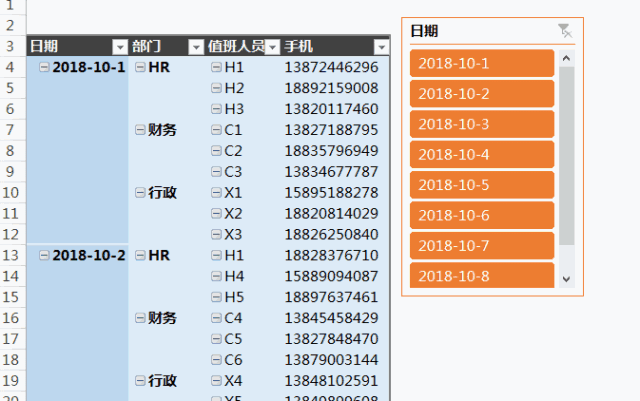The width and height of the screenshot is (640, 401).
Task: Collapse the C5 entry
Action: [216, 339]
